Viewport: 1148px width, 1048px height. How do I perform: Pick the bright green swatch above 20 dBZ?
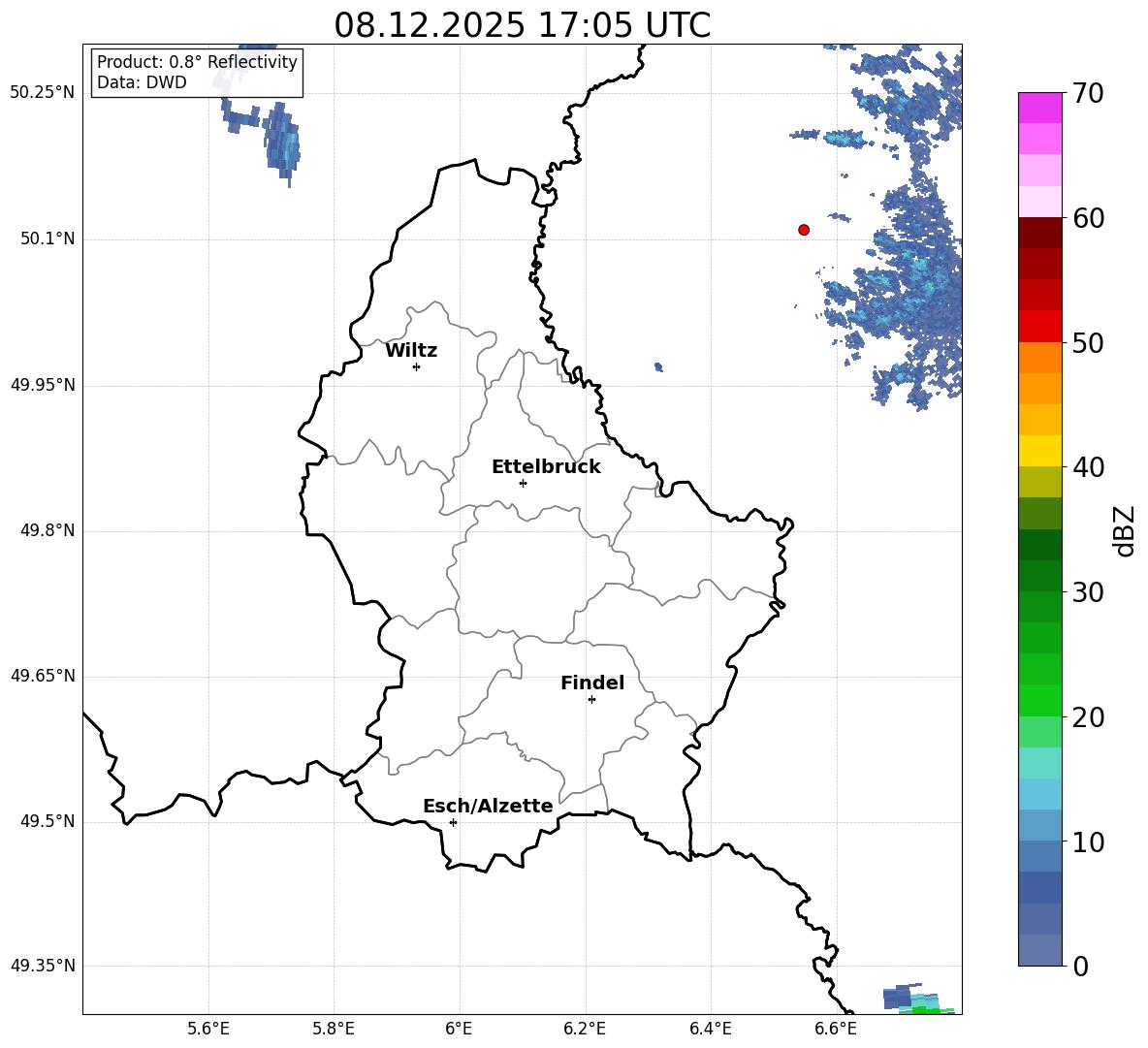(1039, 700)
